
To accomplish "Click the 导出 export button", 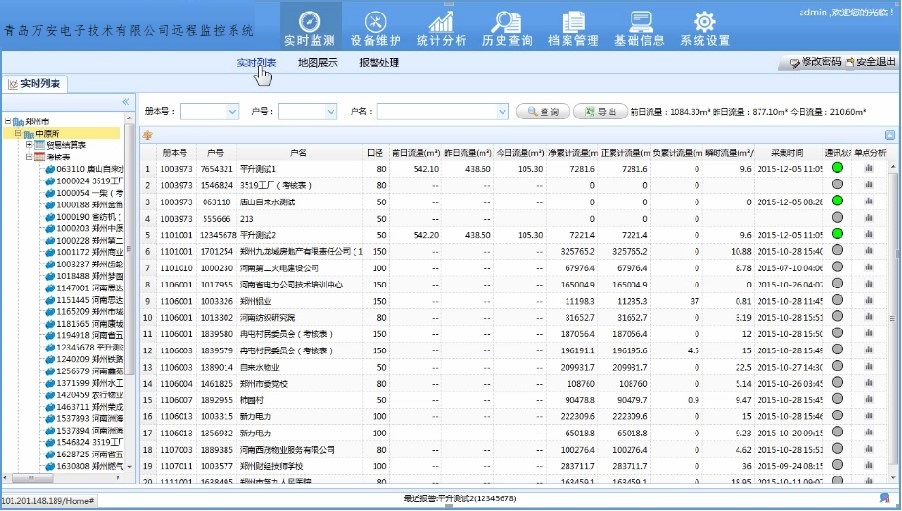I will click(x=599, y=111).
